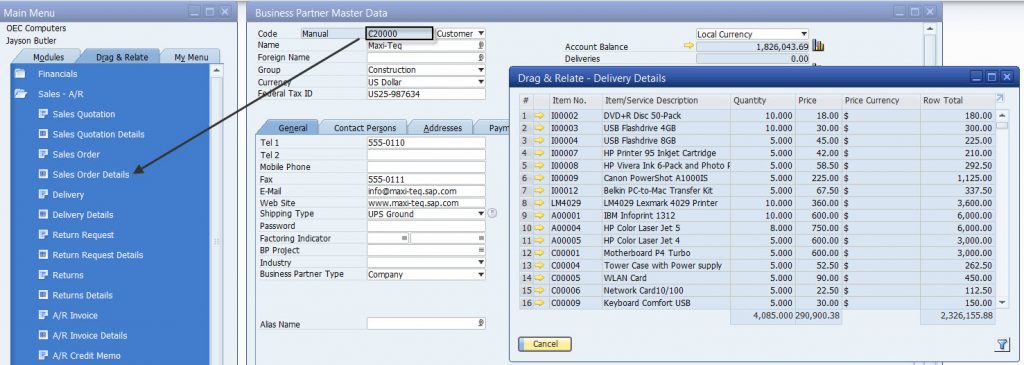This screenshot has height=365, width=1024.
Task: Click the translate icon in Foreign Name field
Action: click(481, 57)
